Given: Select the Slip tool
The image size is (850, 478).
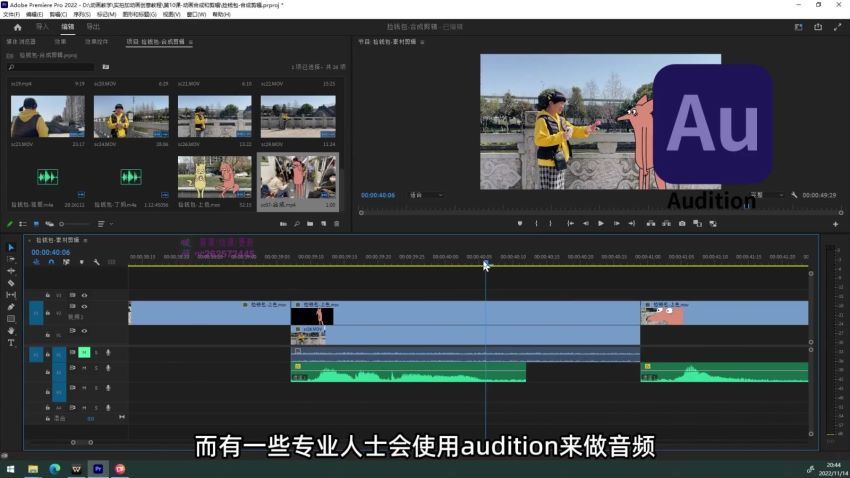Looking at the screenshot, I should coord(11,295).
